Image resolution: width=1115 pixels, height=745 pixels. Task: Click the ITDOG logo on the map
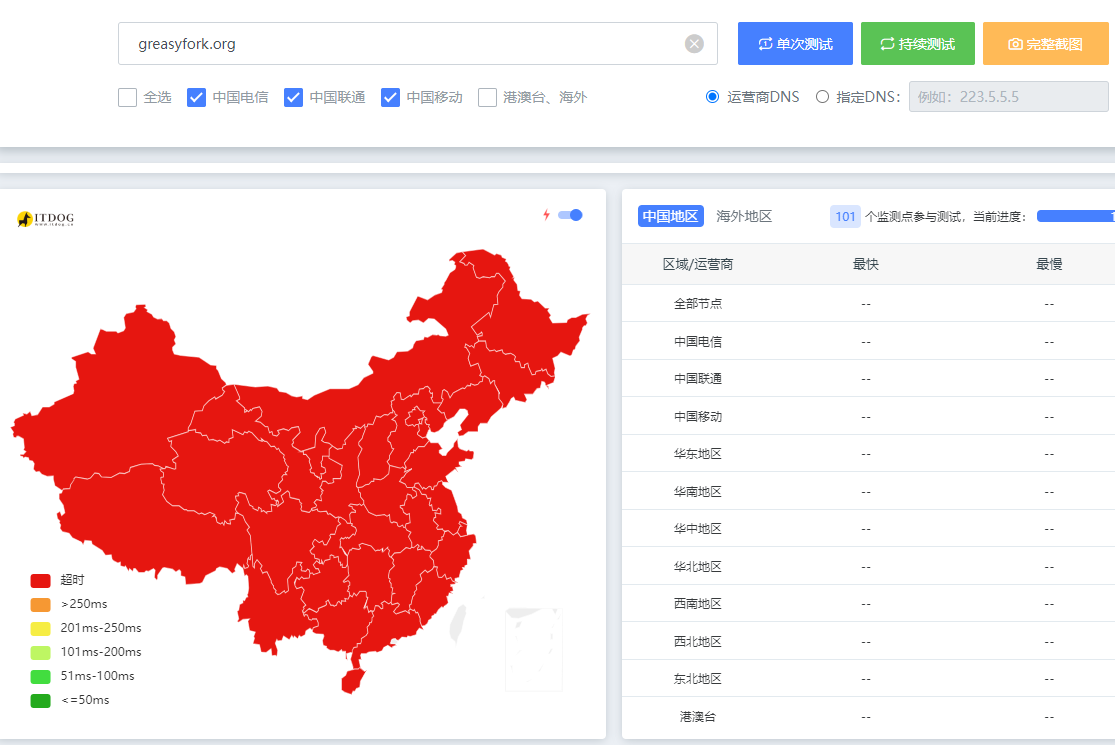[46, 218]
